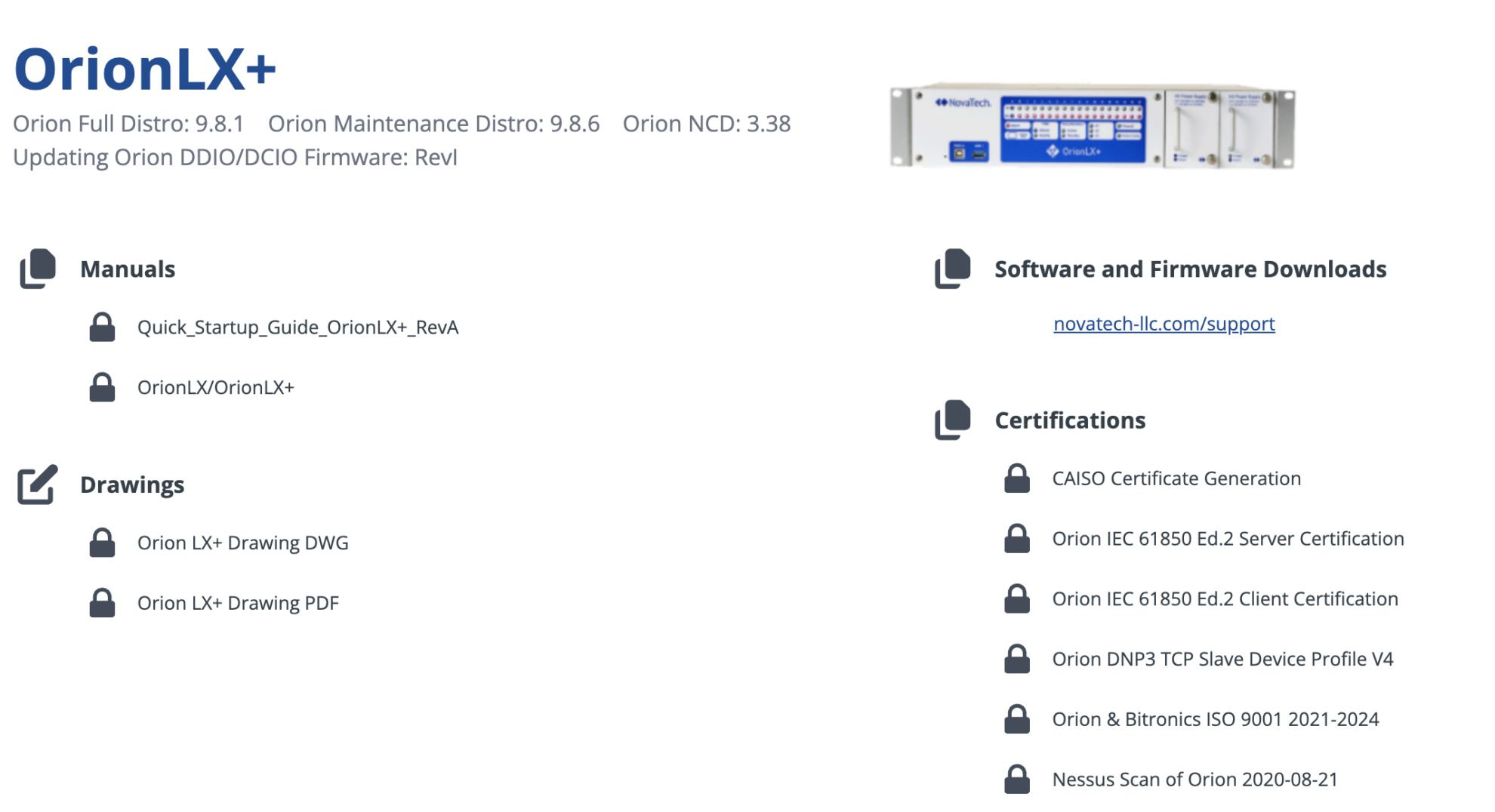
Task: Click the lock icon beside Orion LX+ Drawing DWG
Action: [x=102, y=543]
